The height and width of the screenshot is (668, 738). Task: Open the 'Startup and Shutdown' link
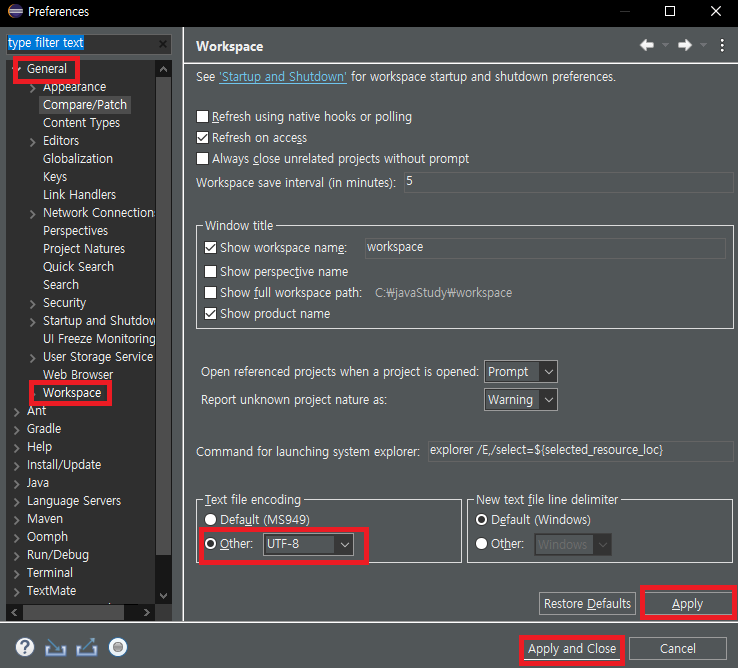[283, 77]
